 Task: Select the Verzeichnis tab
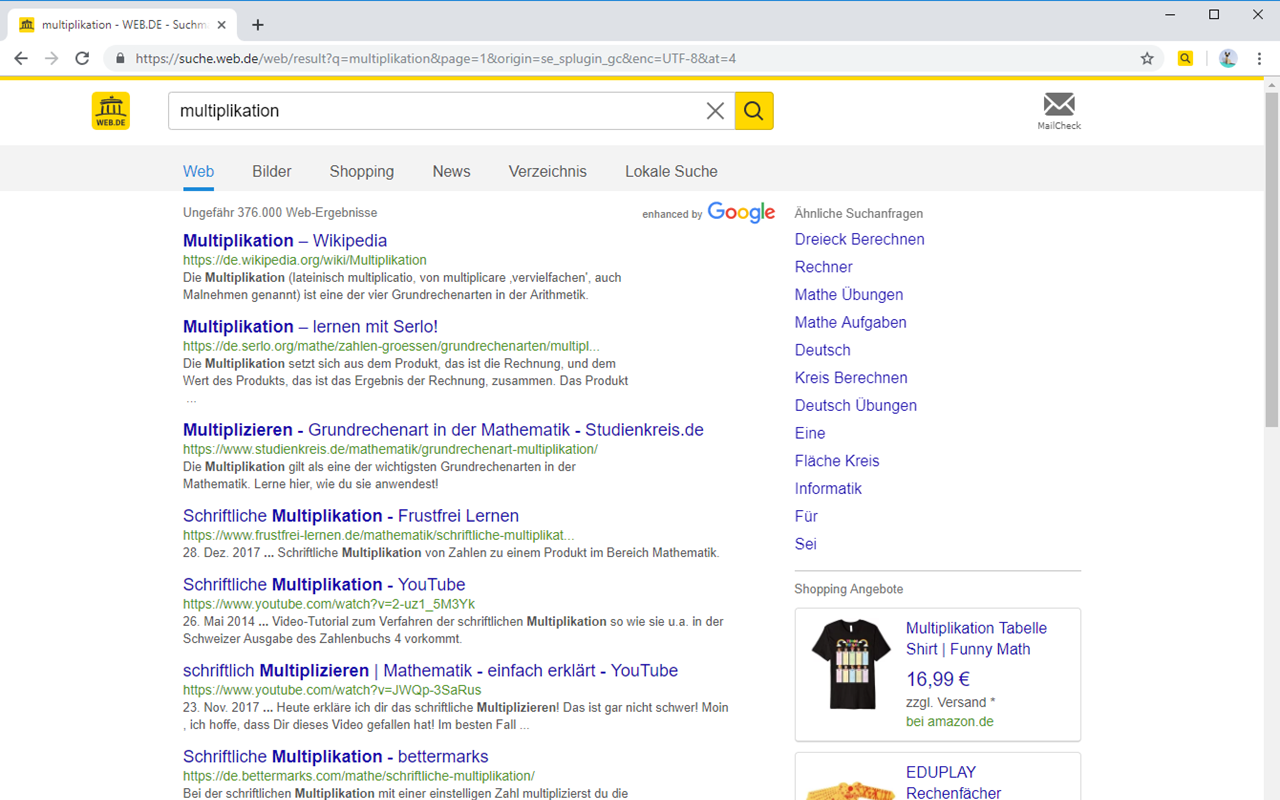548,171
